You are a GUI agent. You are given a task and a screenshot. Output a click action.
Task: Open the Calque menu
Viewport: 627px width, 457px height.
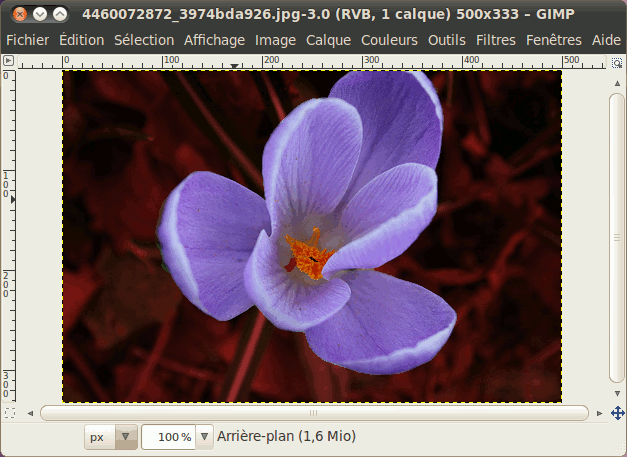click(328, 40)
